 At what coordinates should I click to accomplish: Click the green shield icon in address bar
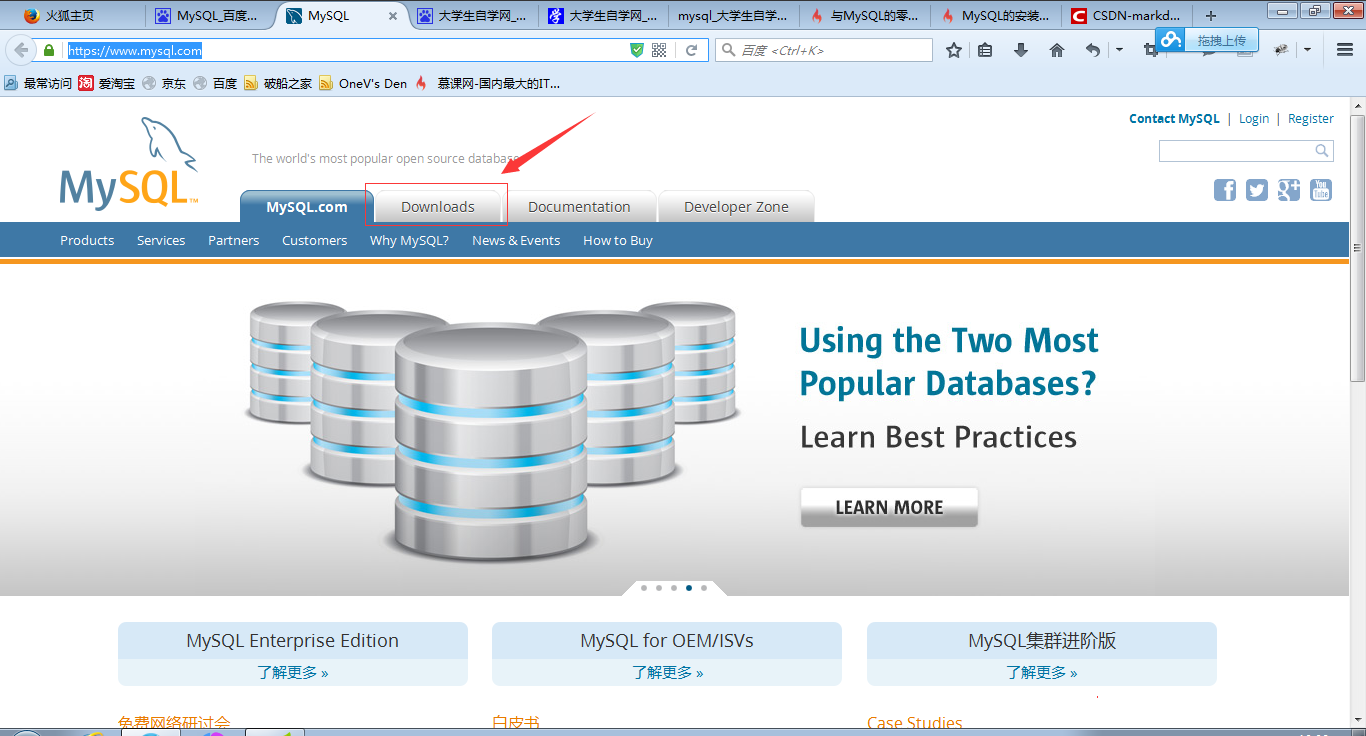637,50
